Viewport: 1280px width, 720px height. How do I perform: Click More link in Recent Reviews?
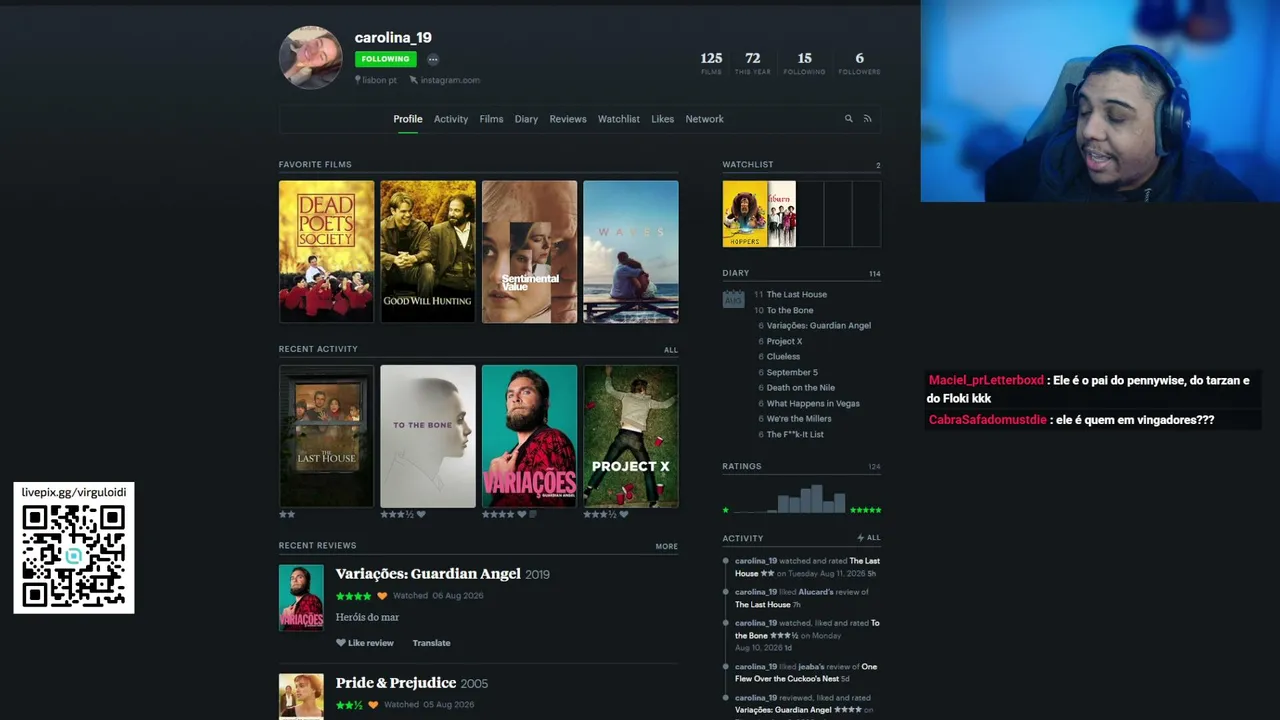pyautogui.click(x=667, y=547)
